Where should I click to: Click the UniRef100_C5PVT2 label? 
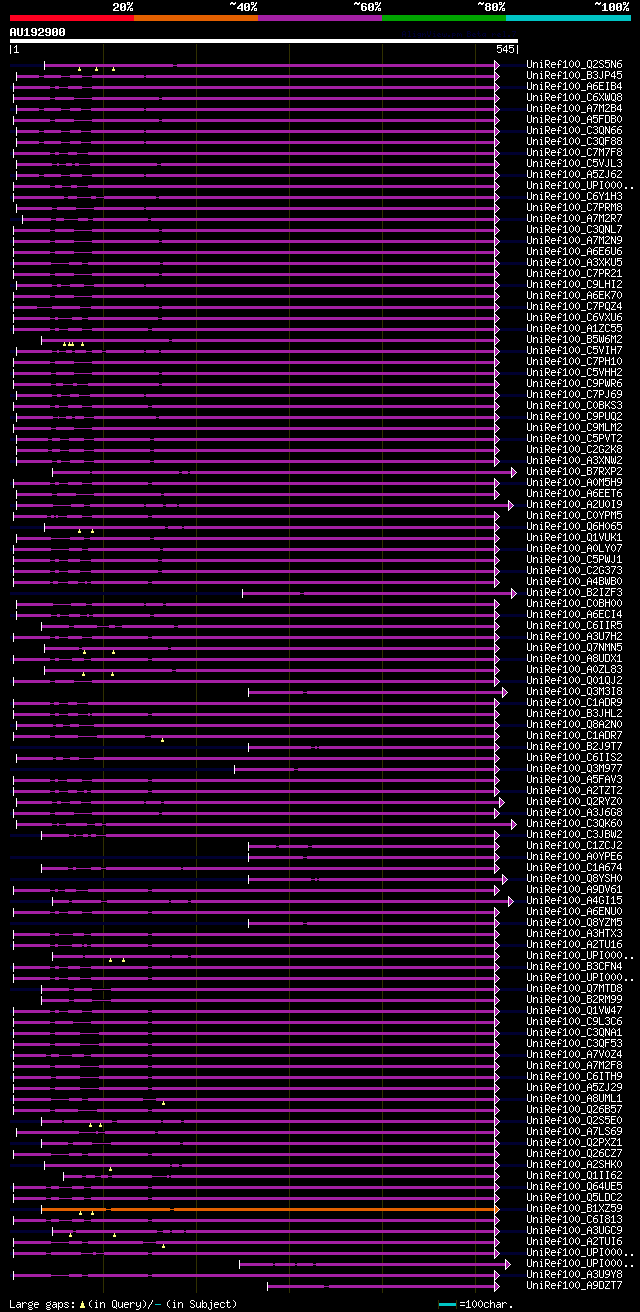point(574,439)
